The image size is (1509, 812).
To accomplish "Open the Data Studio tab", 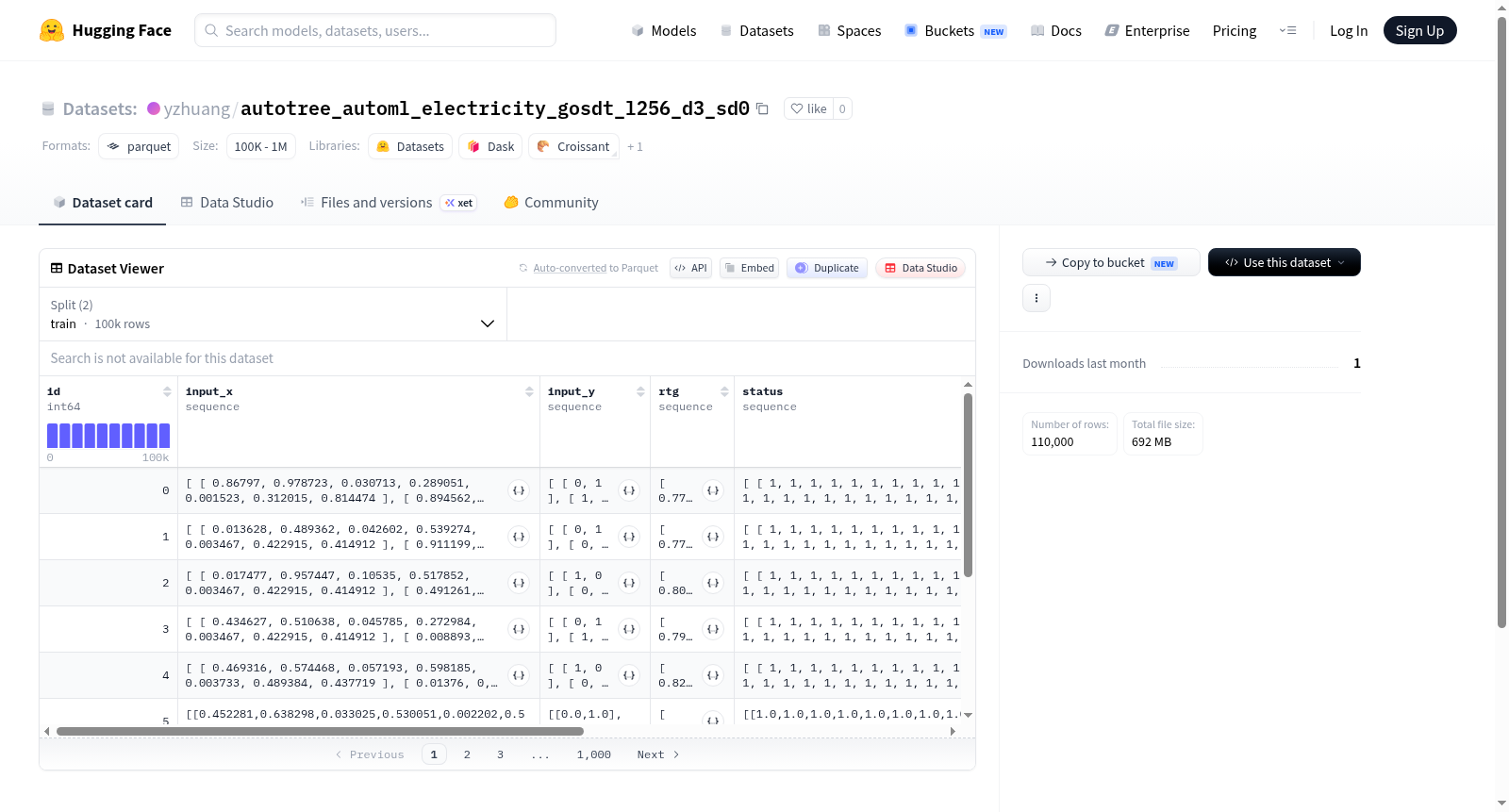I will click(x=227, y=203).
